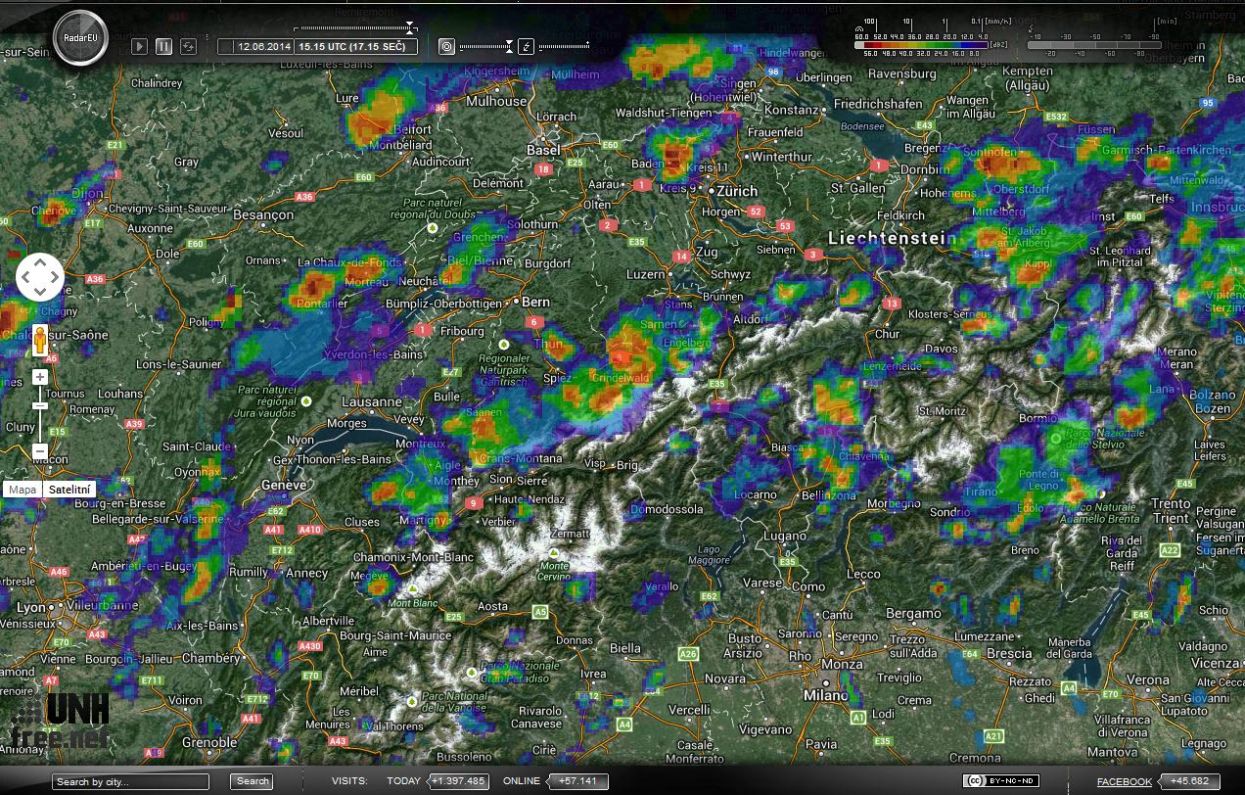
Task: Click the Davos label
Action: (940, 348)
